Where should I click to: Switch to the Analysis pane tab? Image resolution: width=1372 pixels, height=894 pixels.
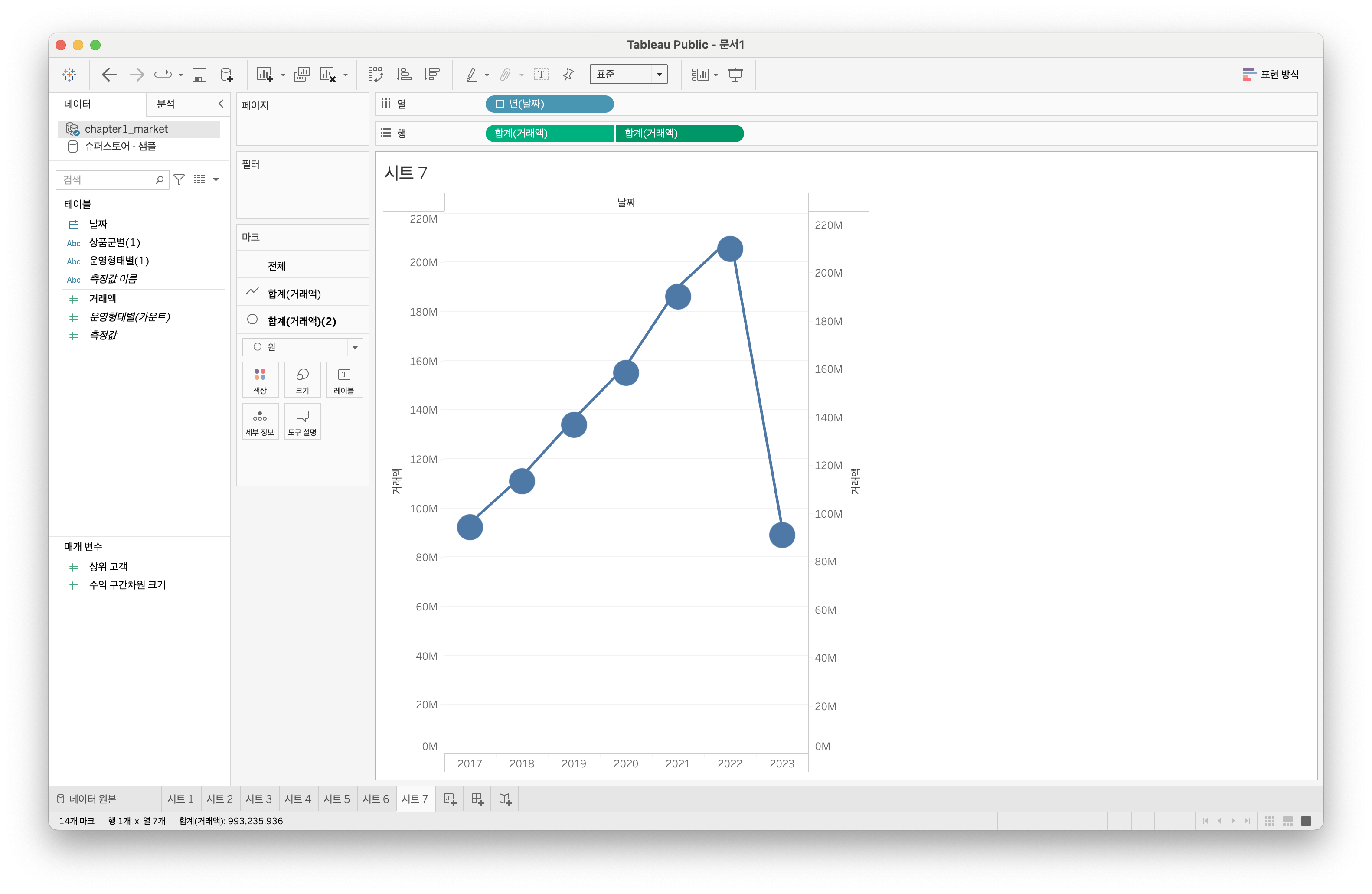pyautogui.click(x=166, y=104)
